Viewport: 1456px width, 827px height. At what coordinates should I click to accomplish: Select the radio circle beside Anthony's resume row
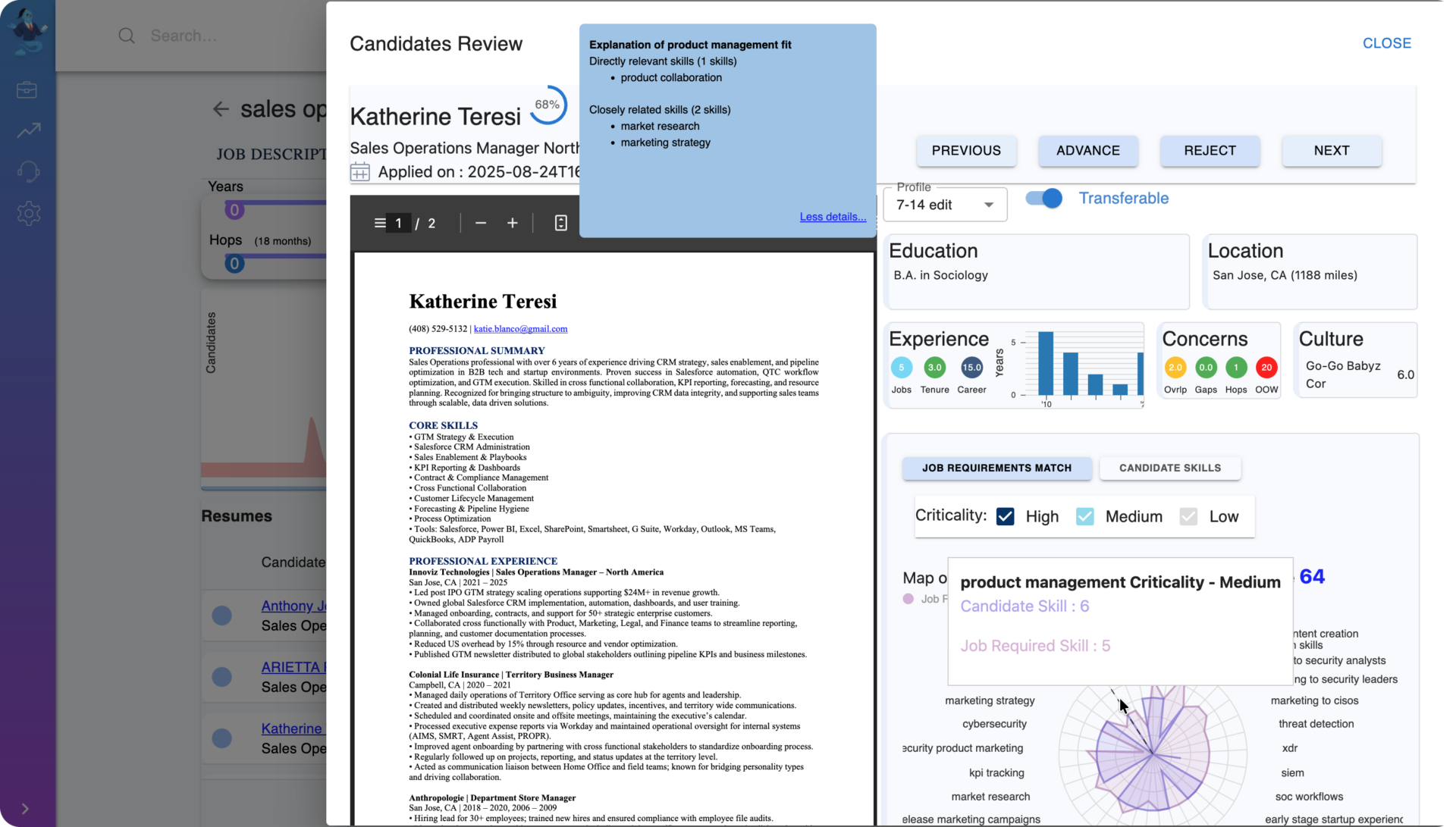coord(222,616)
